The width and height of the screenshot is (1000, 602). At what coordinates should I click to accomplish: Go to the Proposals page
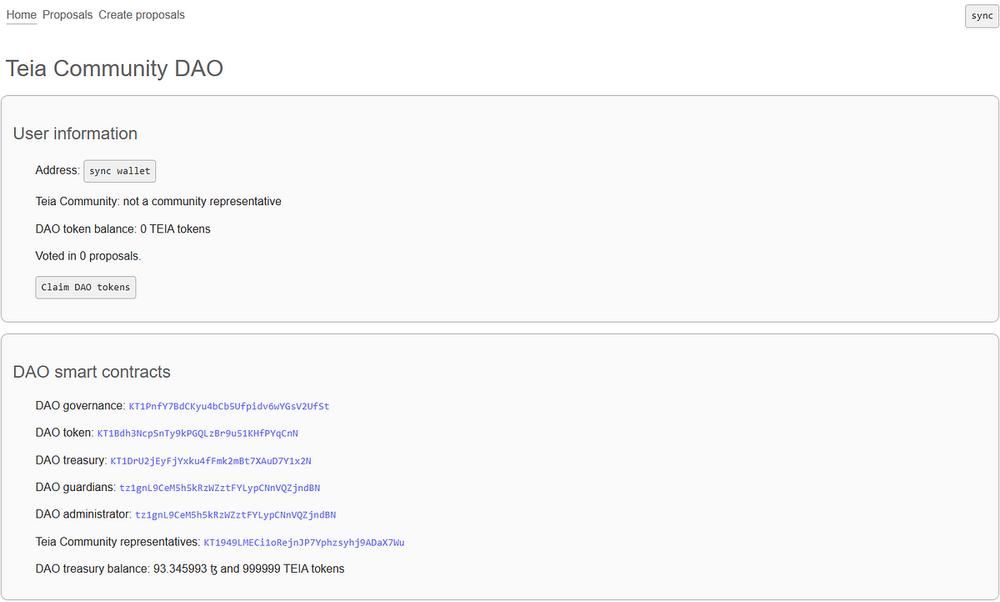click(67, 15)
